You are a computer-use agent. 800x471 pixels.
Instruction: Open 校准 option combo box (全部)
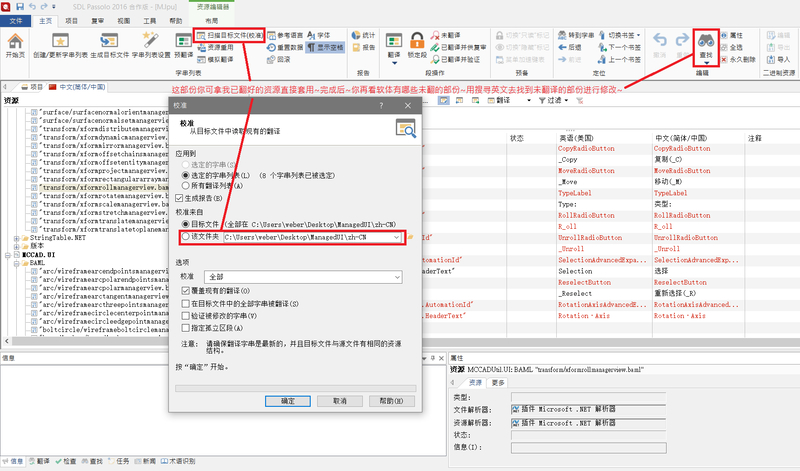tap(303, 277)
